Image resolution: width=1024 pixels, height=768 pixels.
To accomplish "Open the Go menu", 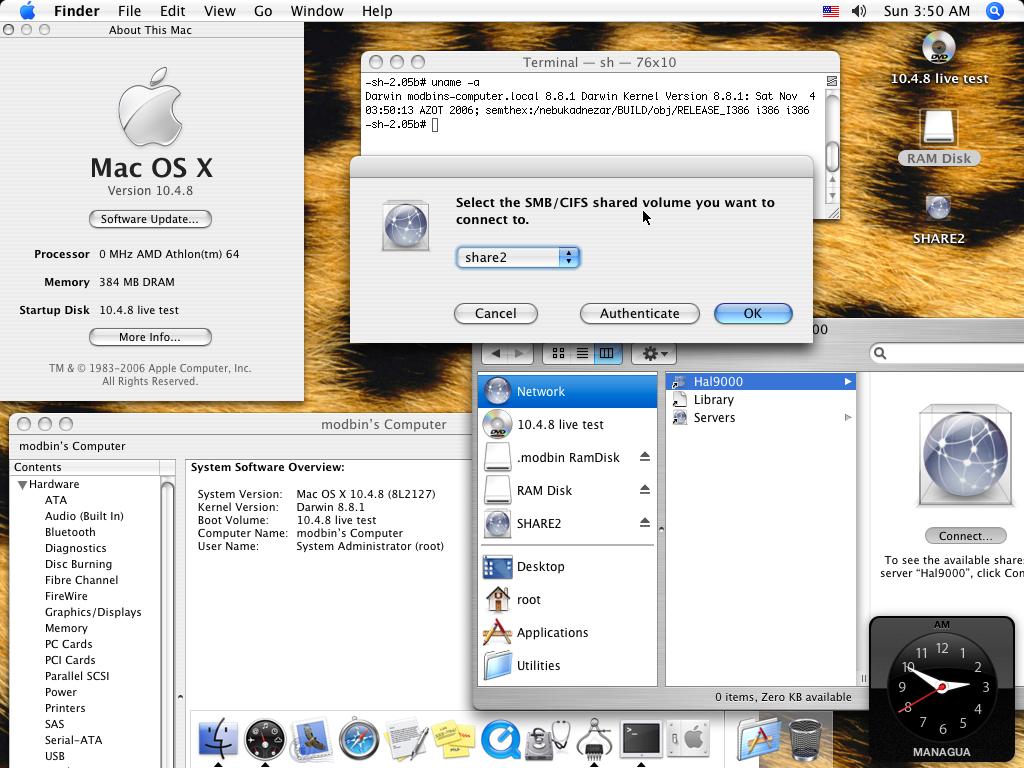I will coord(263,11).
